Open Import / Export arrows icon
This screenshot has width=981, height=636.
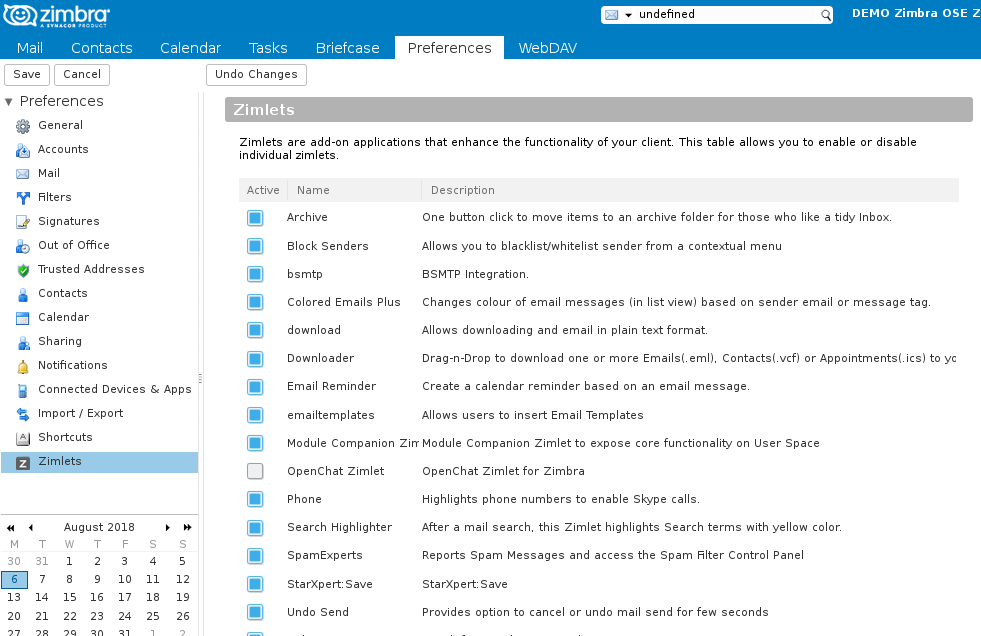pyautogui.click(x=23, y=414)
